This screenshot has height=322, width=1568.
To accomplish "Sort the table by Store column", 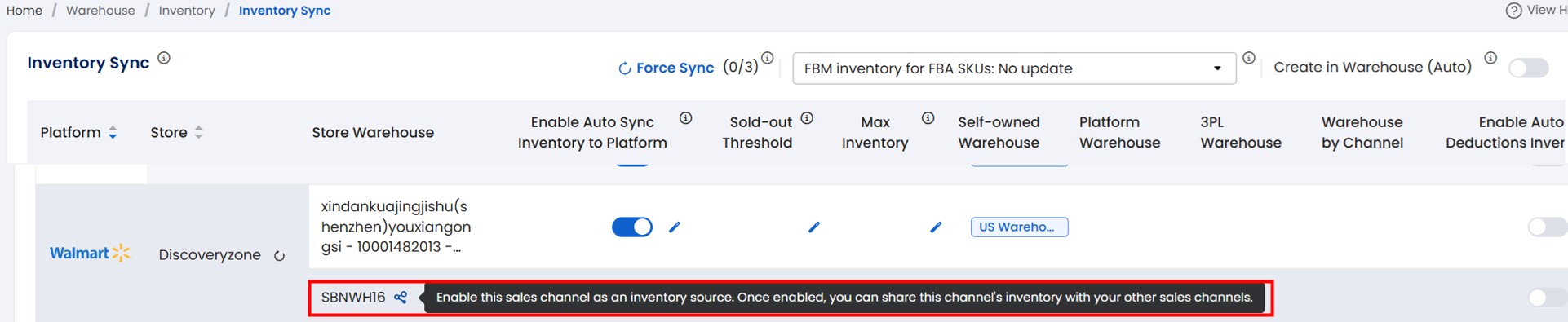I will (176, 132).
